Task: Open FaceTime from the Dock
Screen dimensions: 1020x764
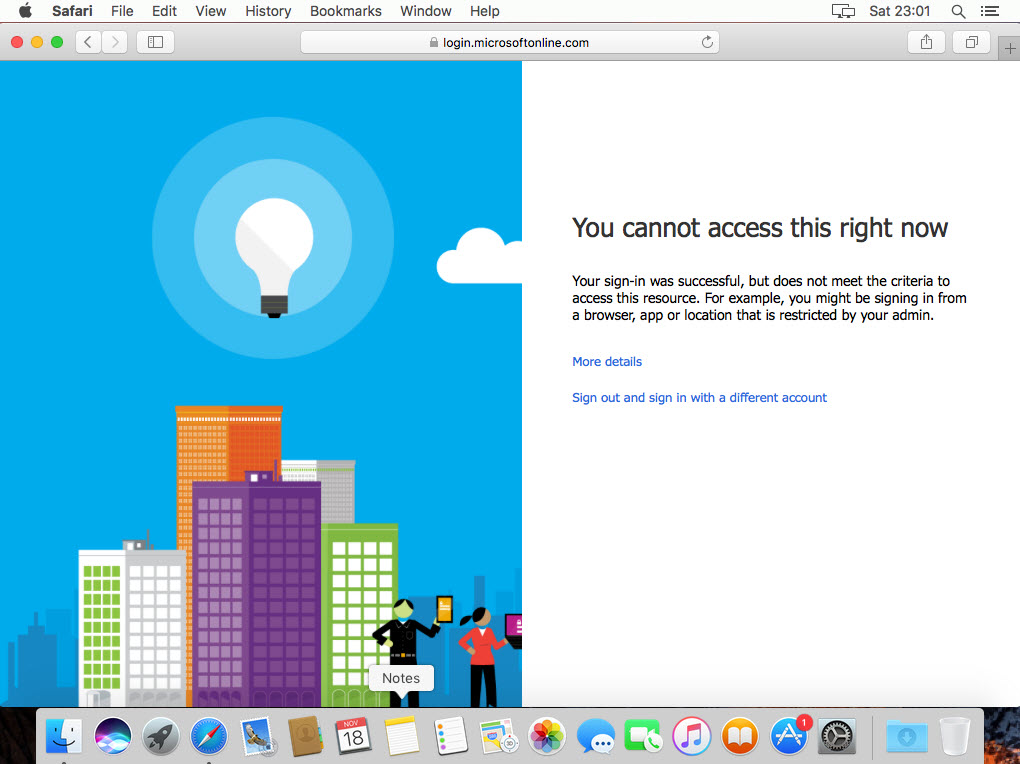Action: pos(643,737)
